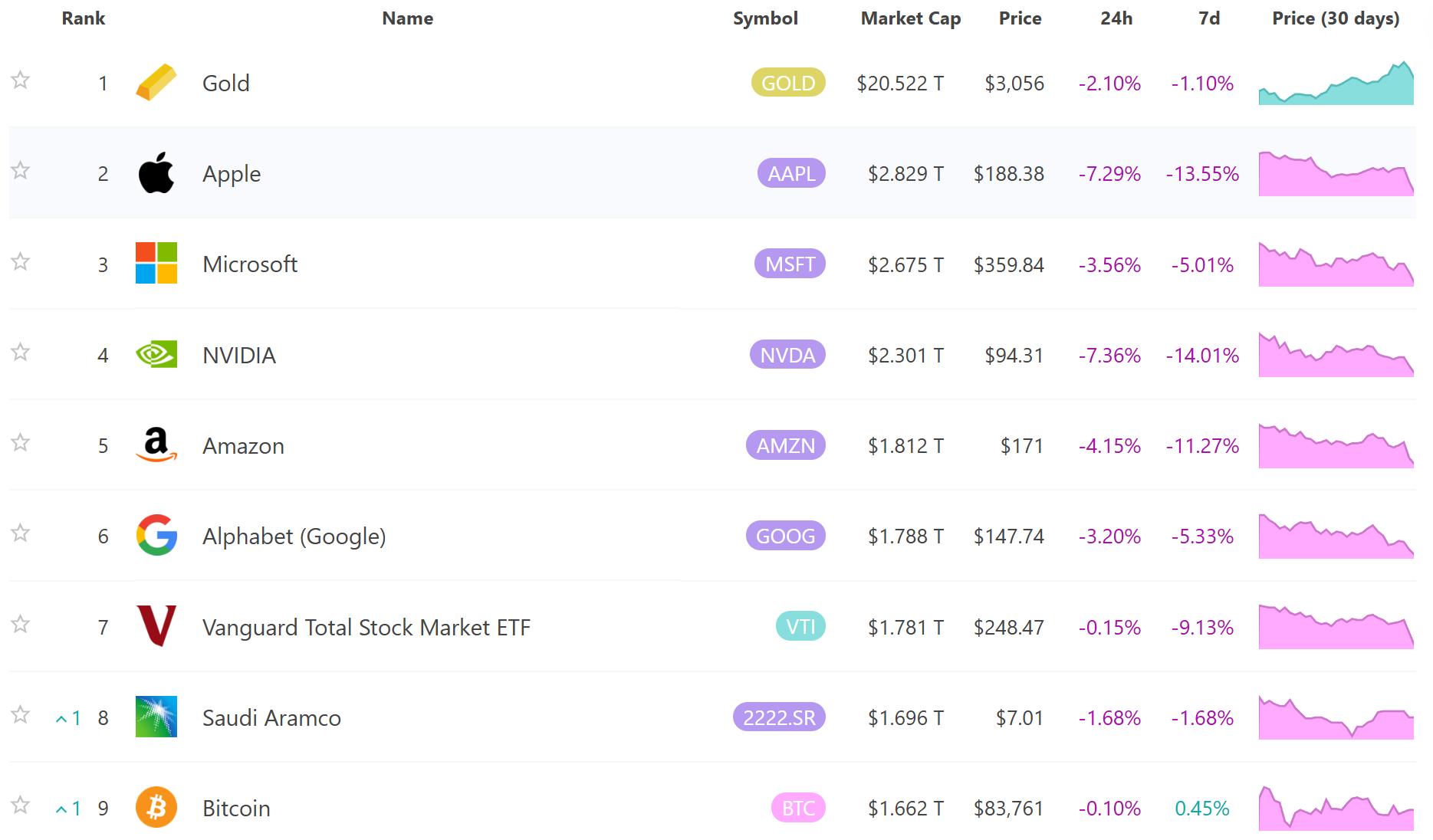
Task: Sort by the Name column header
Action: [x=408, y=18]
